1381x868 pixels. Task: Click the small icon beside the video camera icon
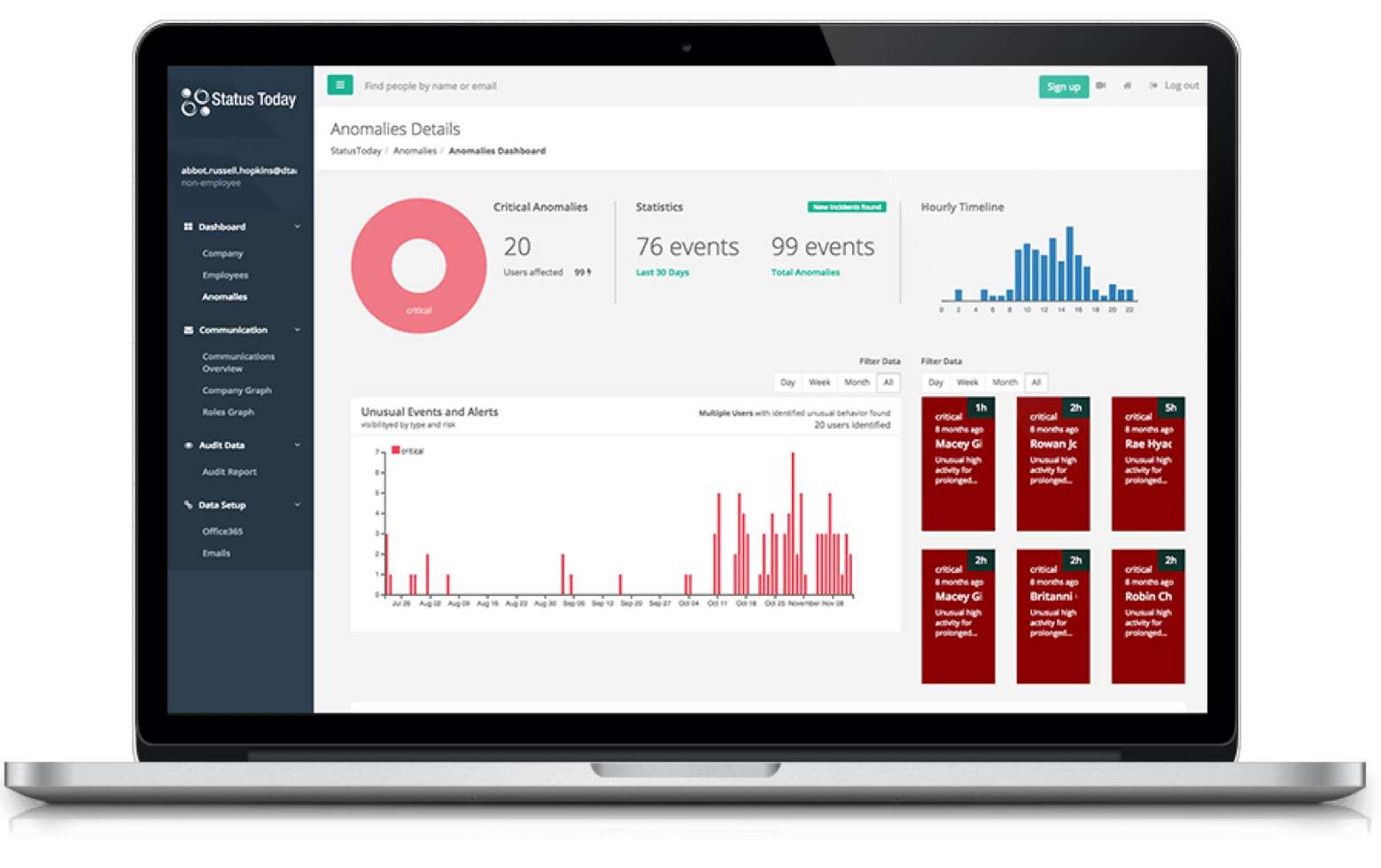coord(1127,86)
